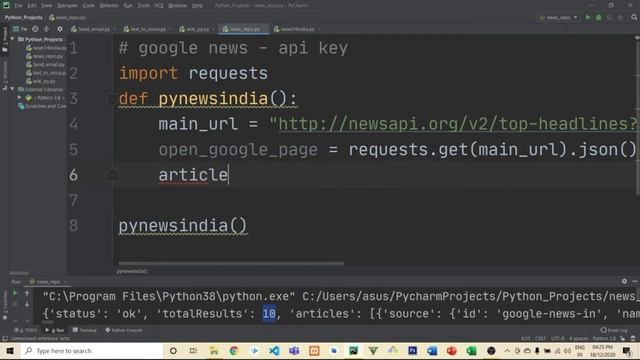Click the Python_Projects breadcrumb in navigation bar
This screenshot has width=640, height=360.
23,18
